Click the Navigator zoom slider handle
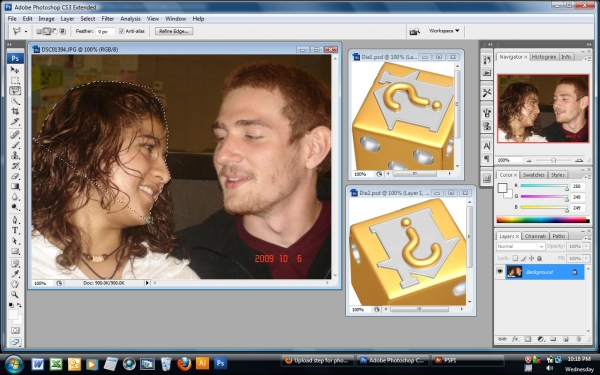The width and height of the screenshot is (600, 375). point(553,160)
